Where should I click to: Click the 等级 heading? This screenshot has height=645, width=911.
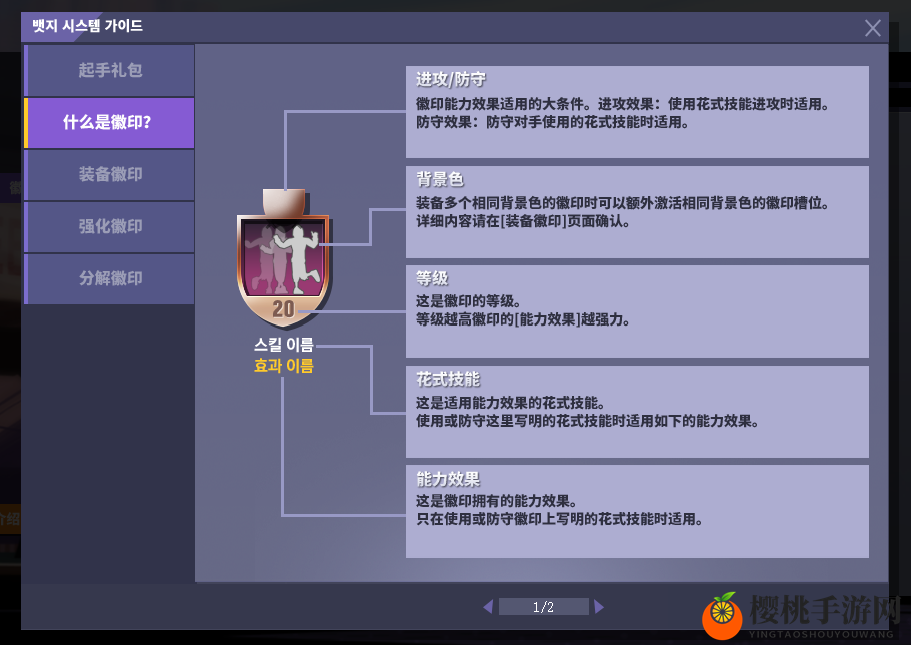[x=432, y=278]
